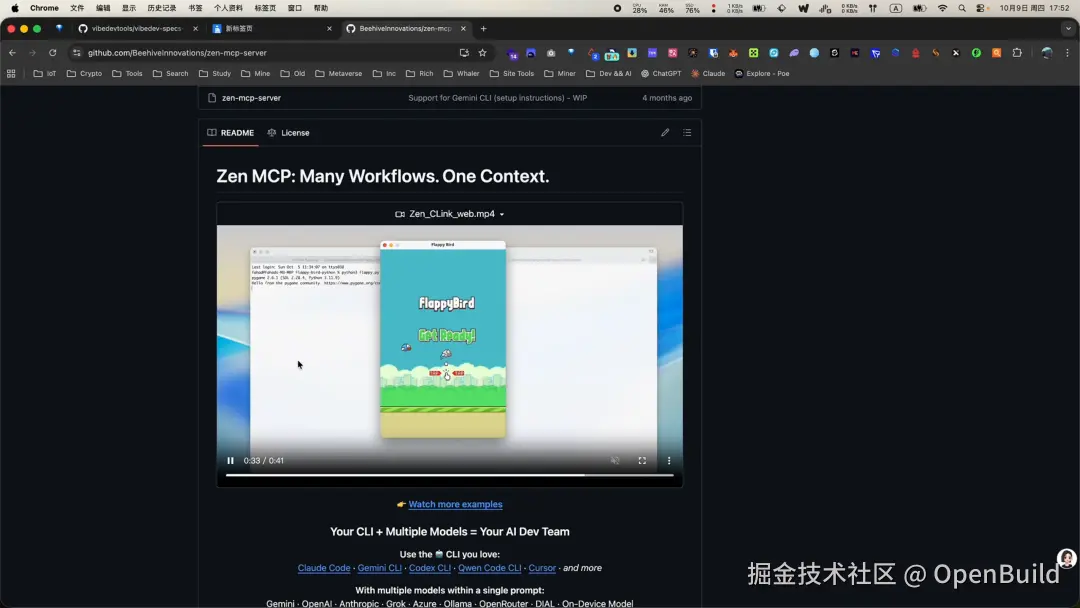Go back in browser history

pos(12,52)
